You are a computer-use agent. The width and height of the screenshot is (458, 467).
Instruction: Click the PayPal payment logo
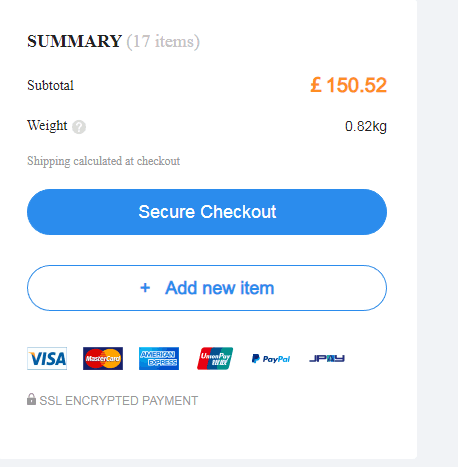[x=271, y=359]
